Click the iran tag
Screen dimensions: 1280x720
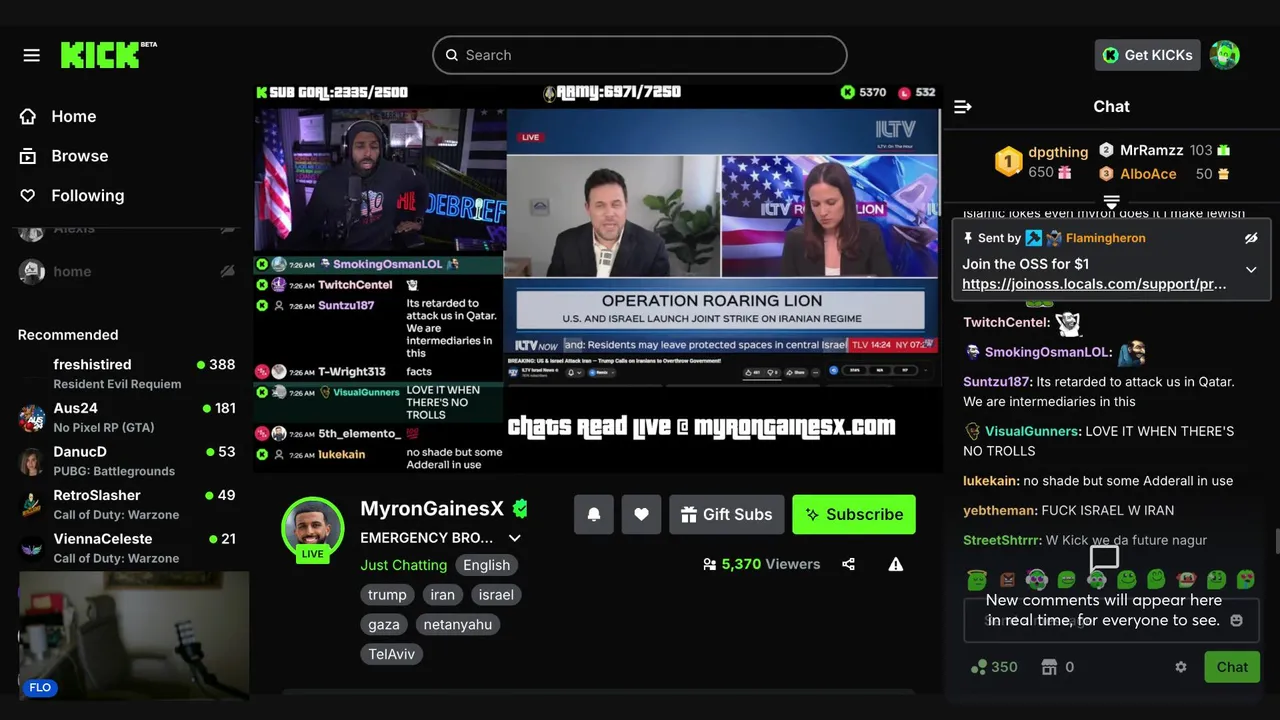442,595
